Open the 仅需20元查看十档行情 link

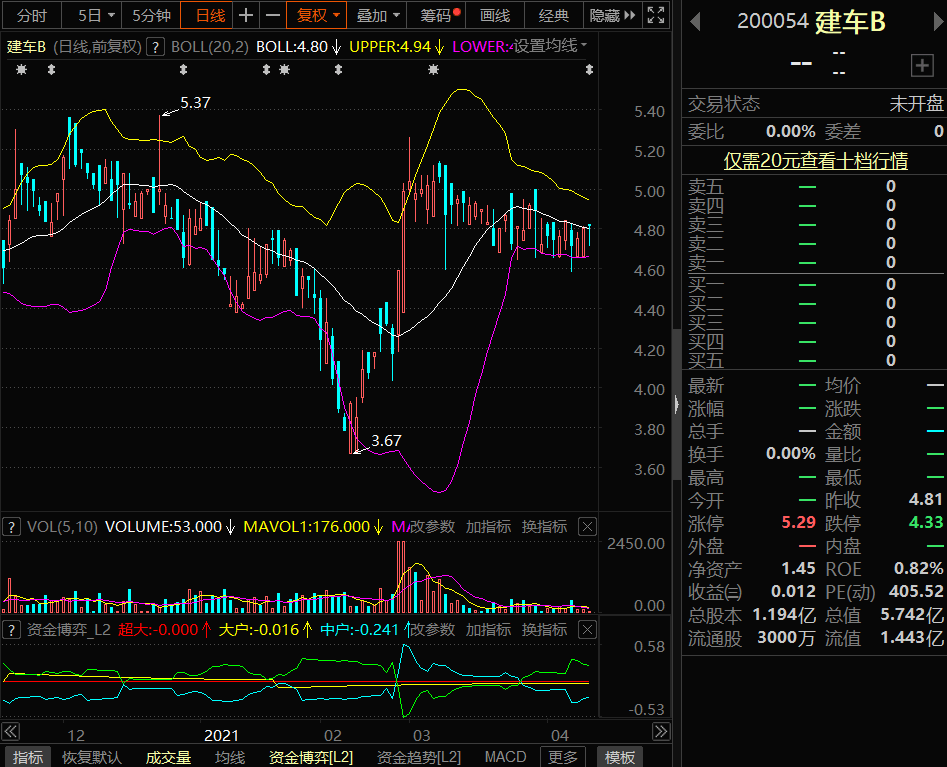tap(815, 161)
